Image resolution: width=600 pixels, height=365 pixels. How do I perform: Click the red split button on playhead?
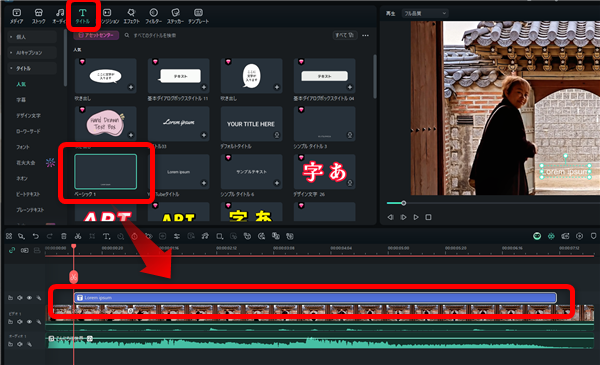pyautogui.click(x=73, y=277)
